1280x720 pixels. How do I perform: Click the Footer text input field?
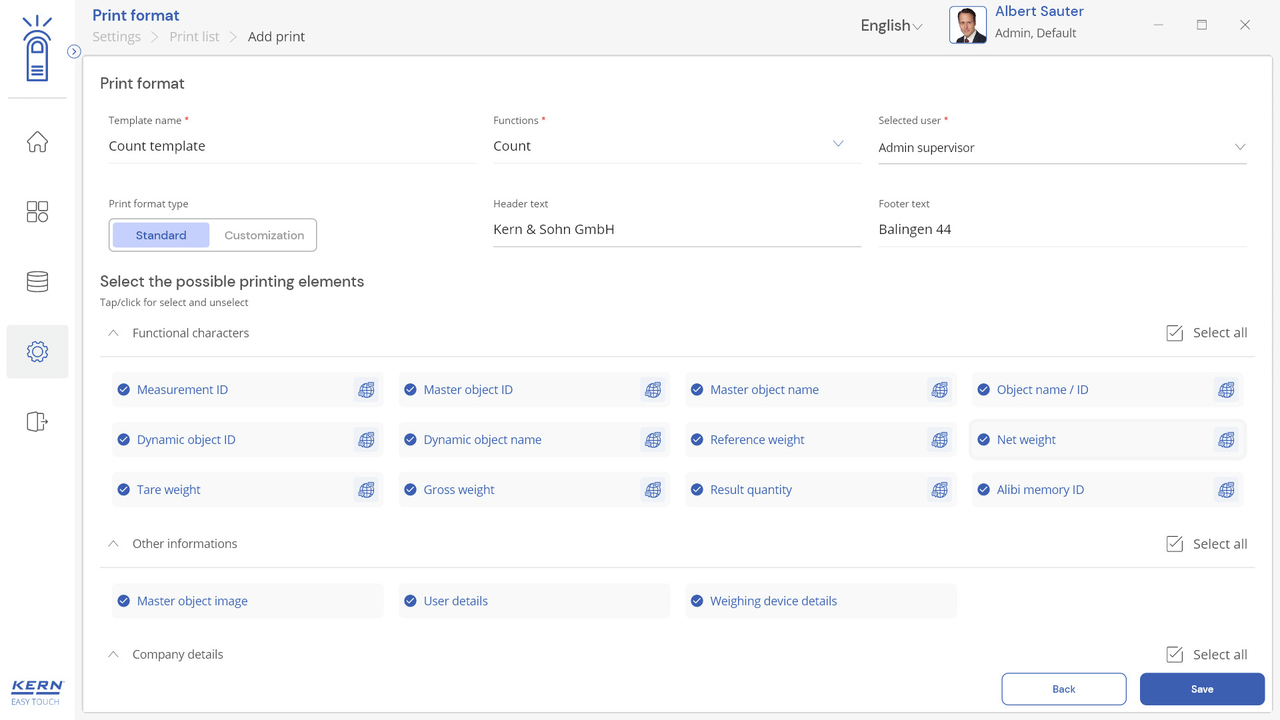pyautogui.click(x=1062, y=229)
